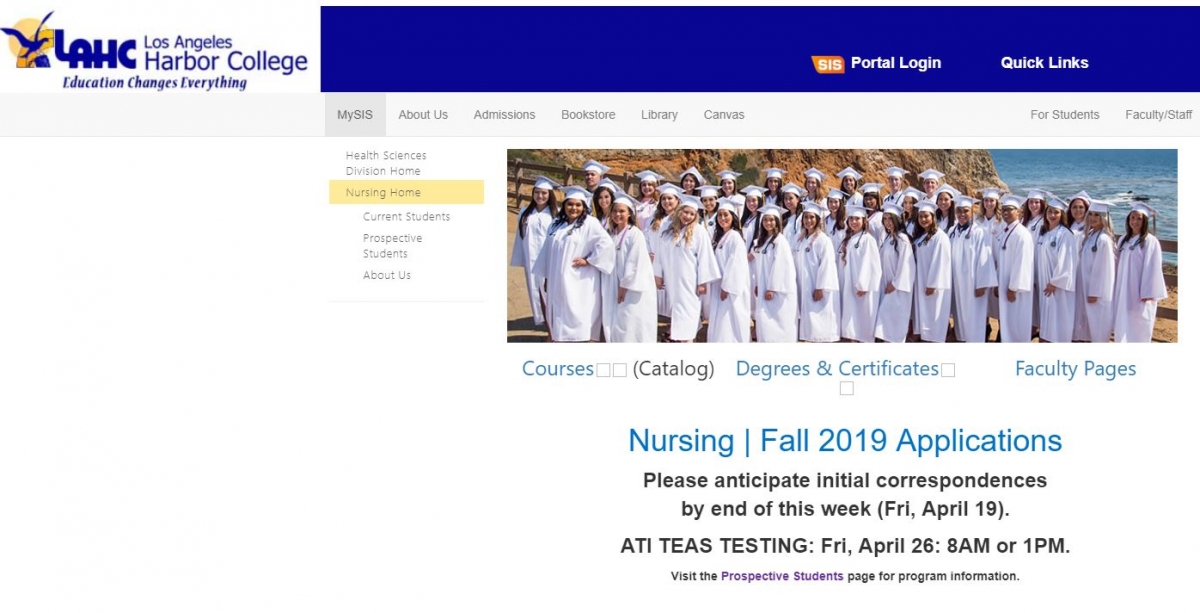Go to Health Sciences Division Home
The width and height of the screenshot is (1200, 613).
tap(386, 163)
